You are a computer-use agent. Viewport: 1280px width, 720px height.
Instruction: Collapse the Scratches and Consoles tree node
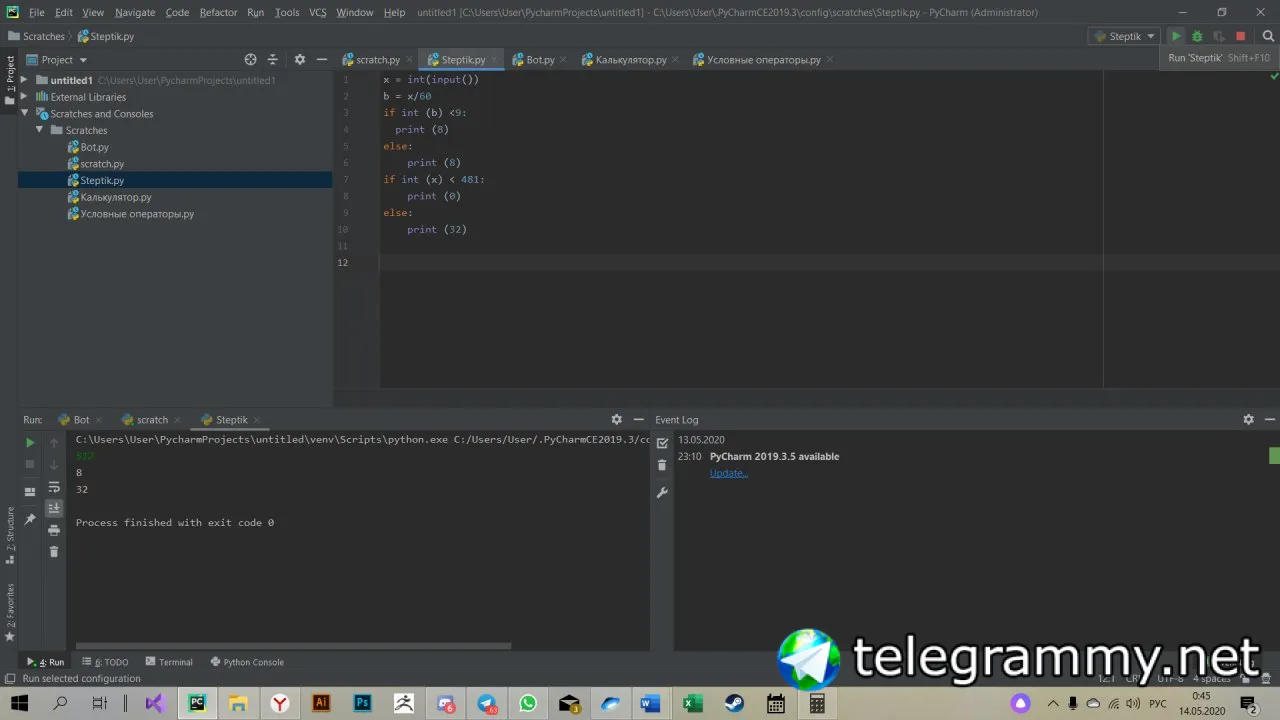(26, 114)
